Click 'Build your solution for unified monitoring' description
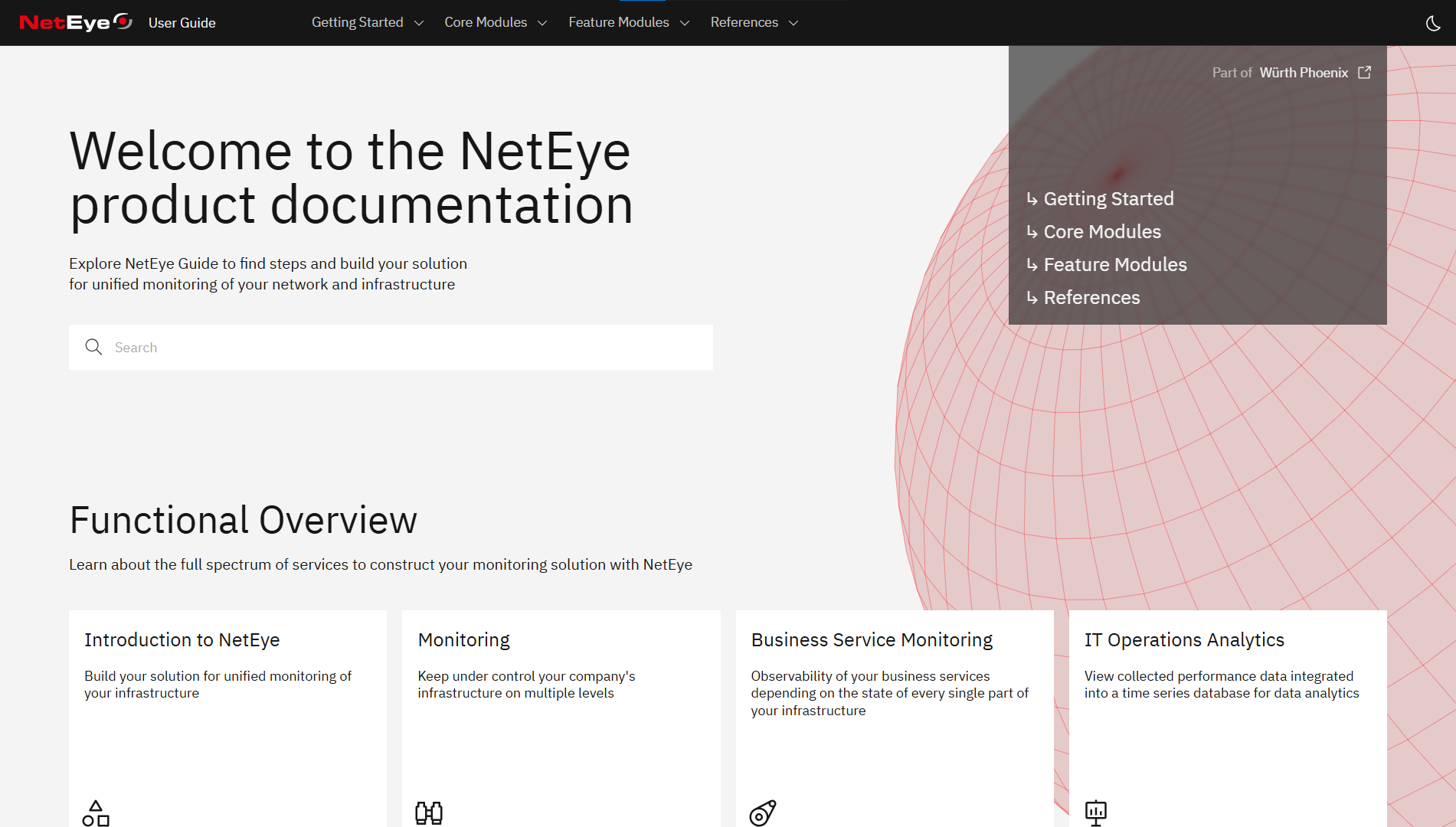 tap(218, 685)
